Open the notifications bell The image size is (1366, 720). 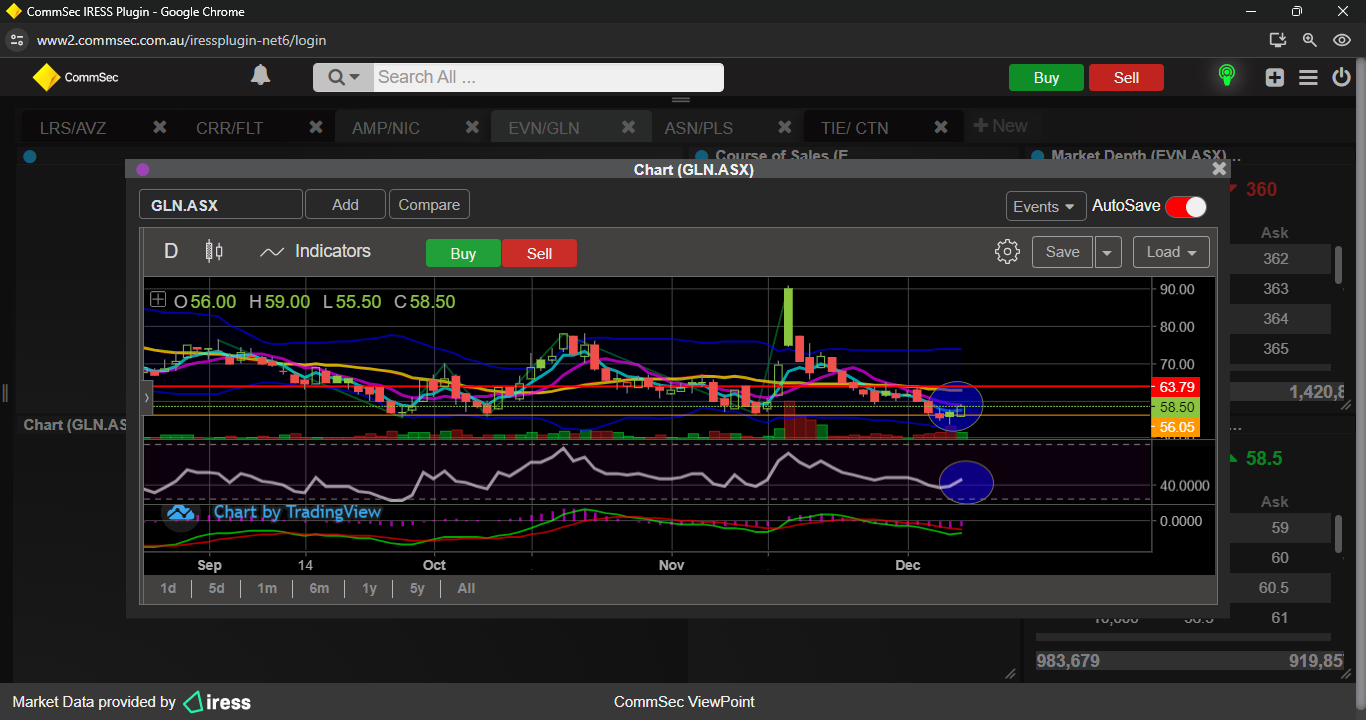260,76
